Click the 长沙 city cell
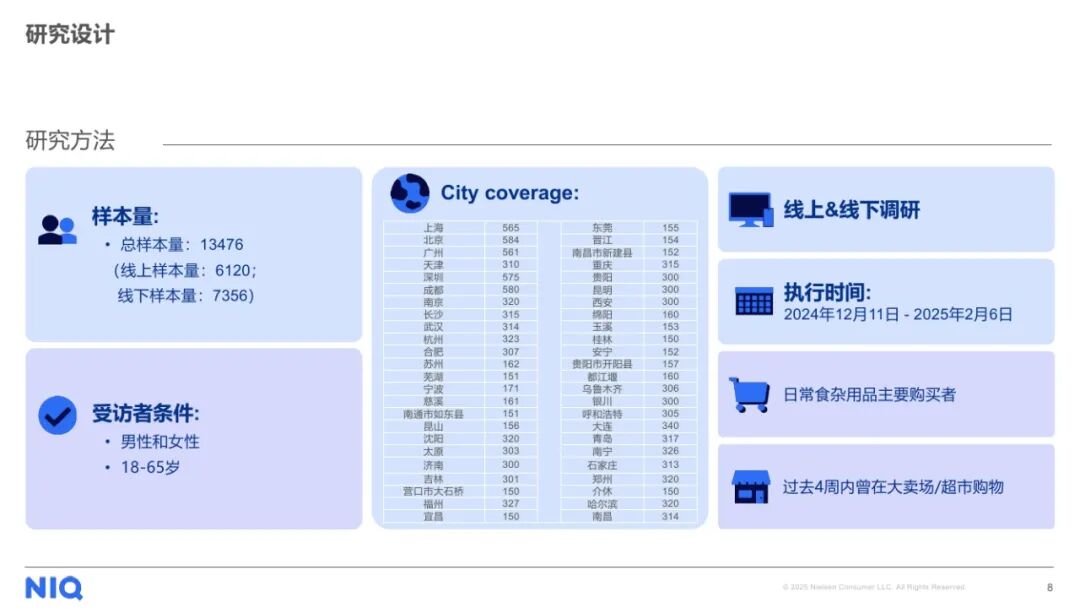1080x608 pixels. 433,315
